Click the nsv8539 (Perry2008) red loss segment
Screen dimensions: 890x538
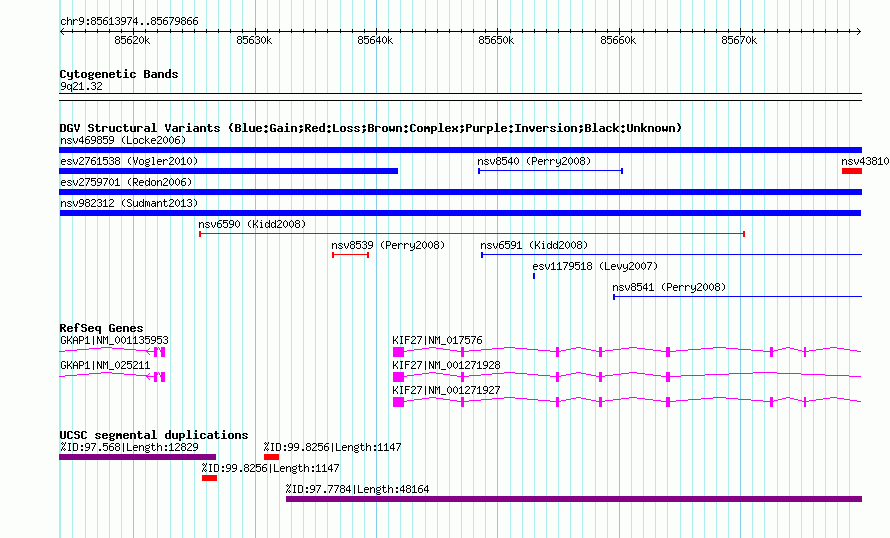[x=350, y=255]
